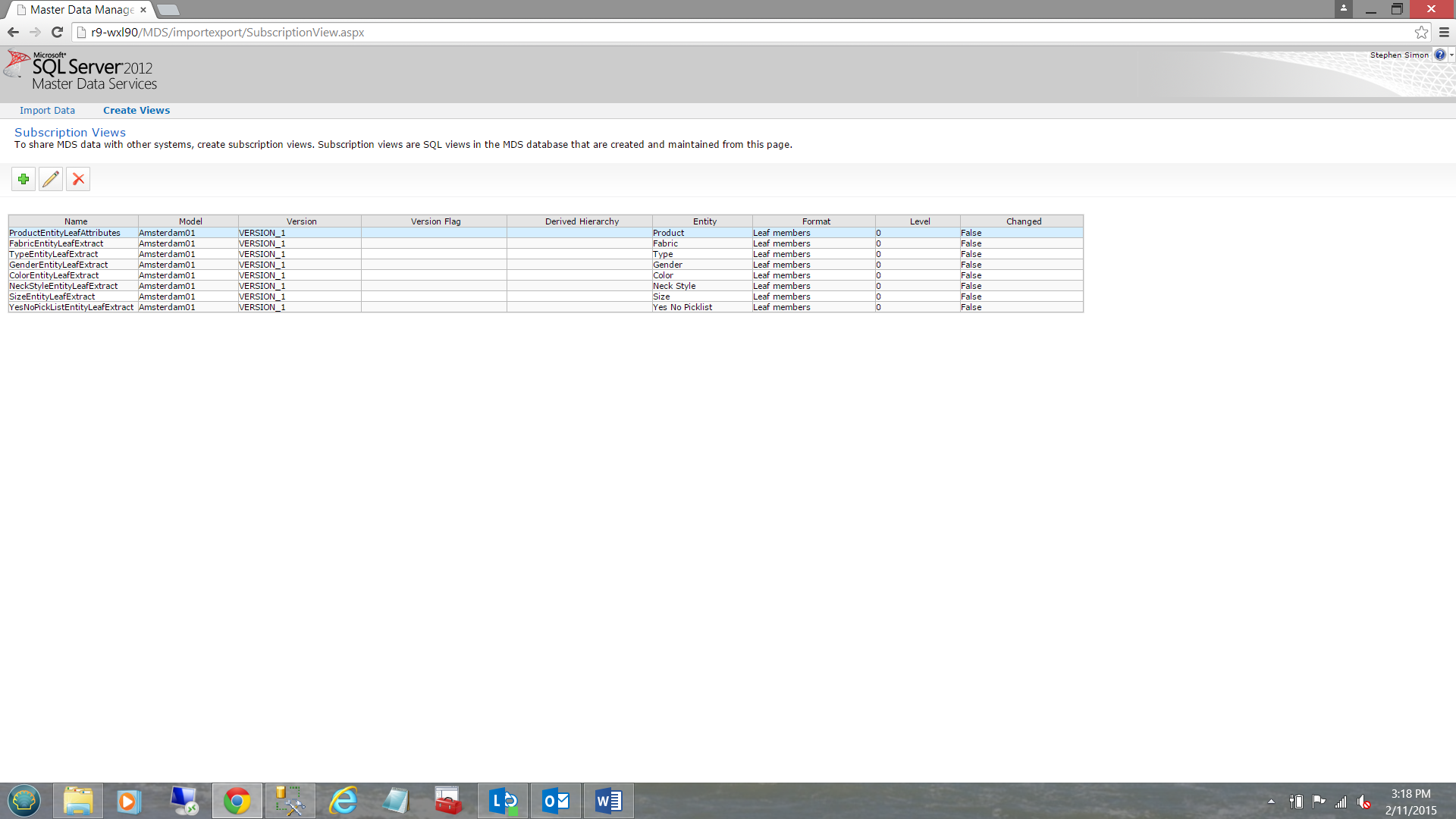Bookmark page with the star icon
1456x819 pixels.
click(x=1421, y=33)
